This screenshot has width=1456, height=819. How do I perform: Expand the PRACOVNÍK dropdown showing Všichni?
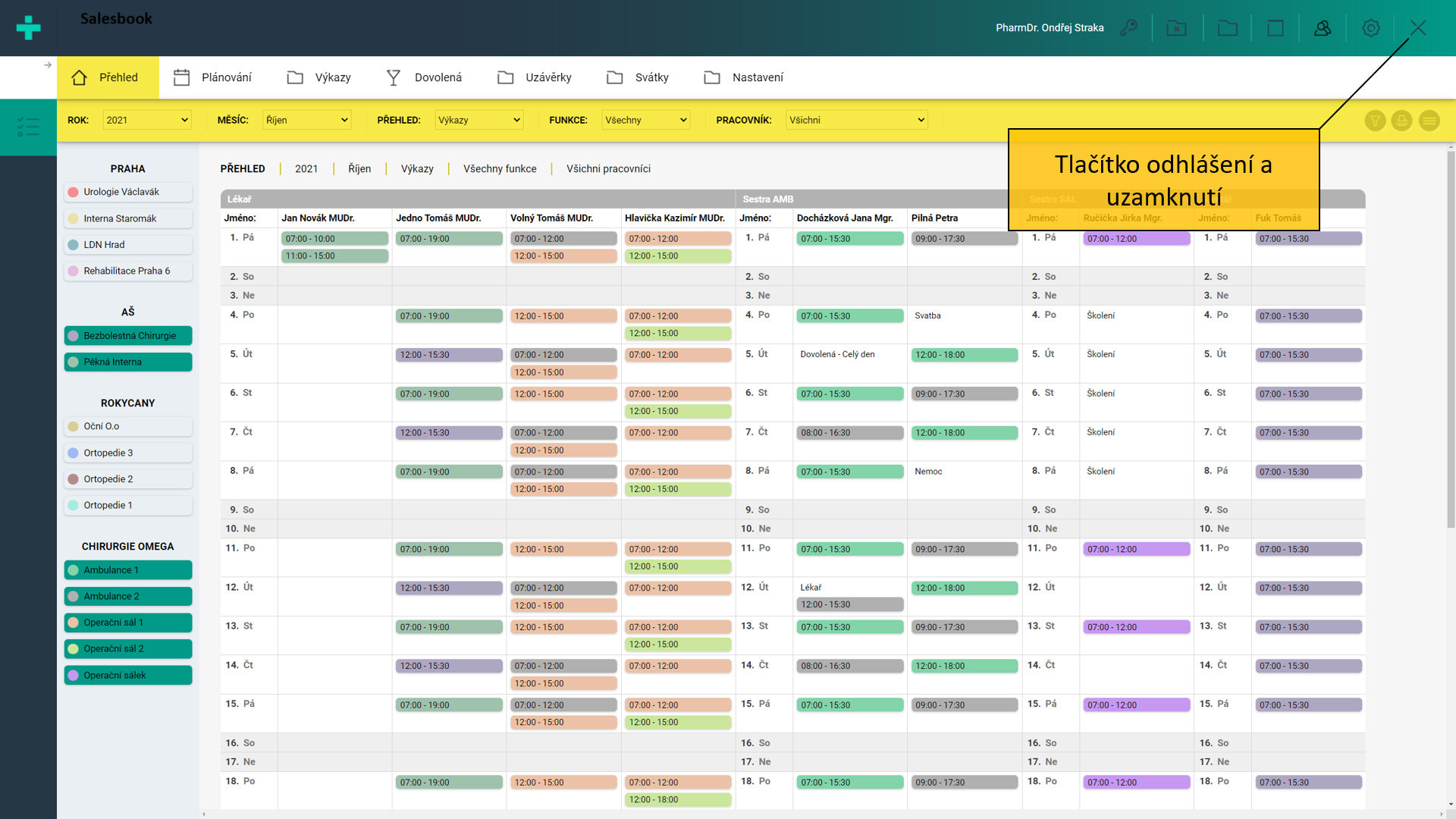click(856, 120)
